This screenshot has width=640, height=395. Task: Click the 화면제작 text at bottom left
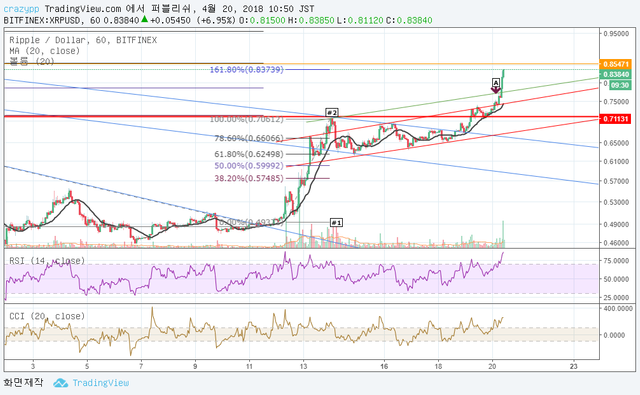[23, 382]
